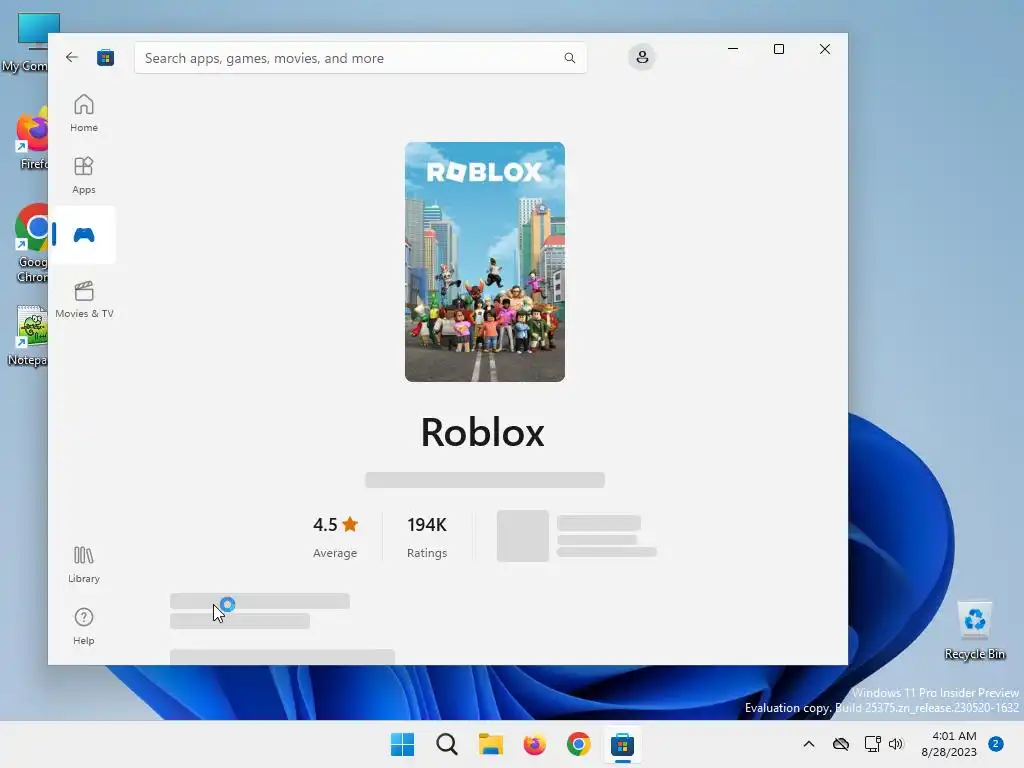Select the Recycle Bin desktop icon
This screenshot has height=768, width=1024.
point(974,630)
